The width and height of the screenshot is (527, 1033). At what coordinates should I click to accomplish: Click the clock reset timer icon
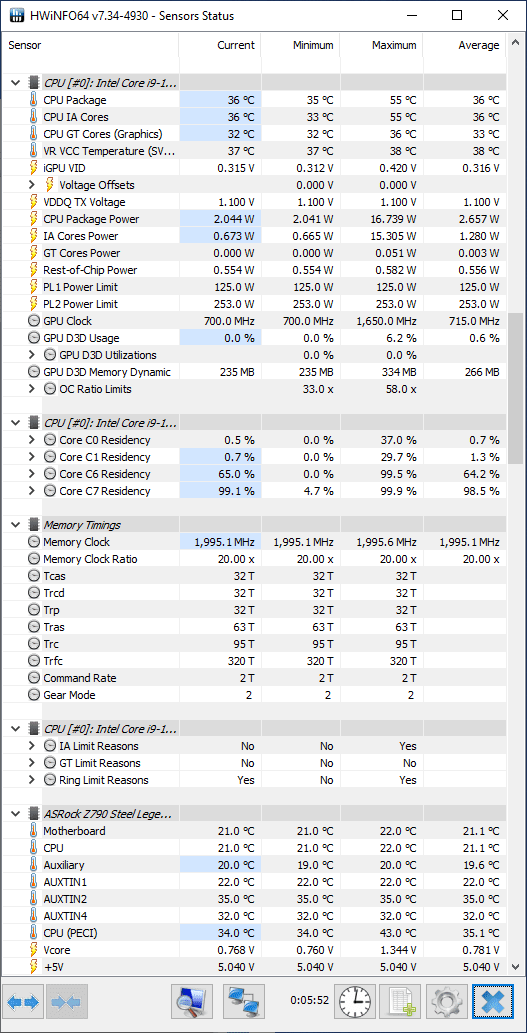point(355,1002)
